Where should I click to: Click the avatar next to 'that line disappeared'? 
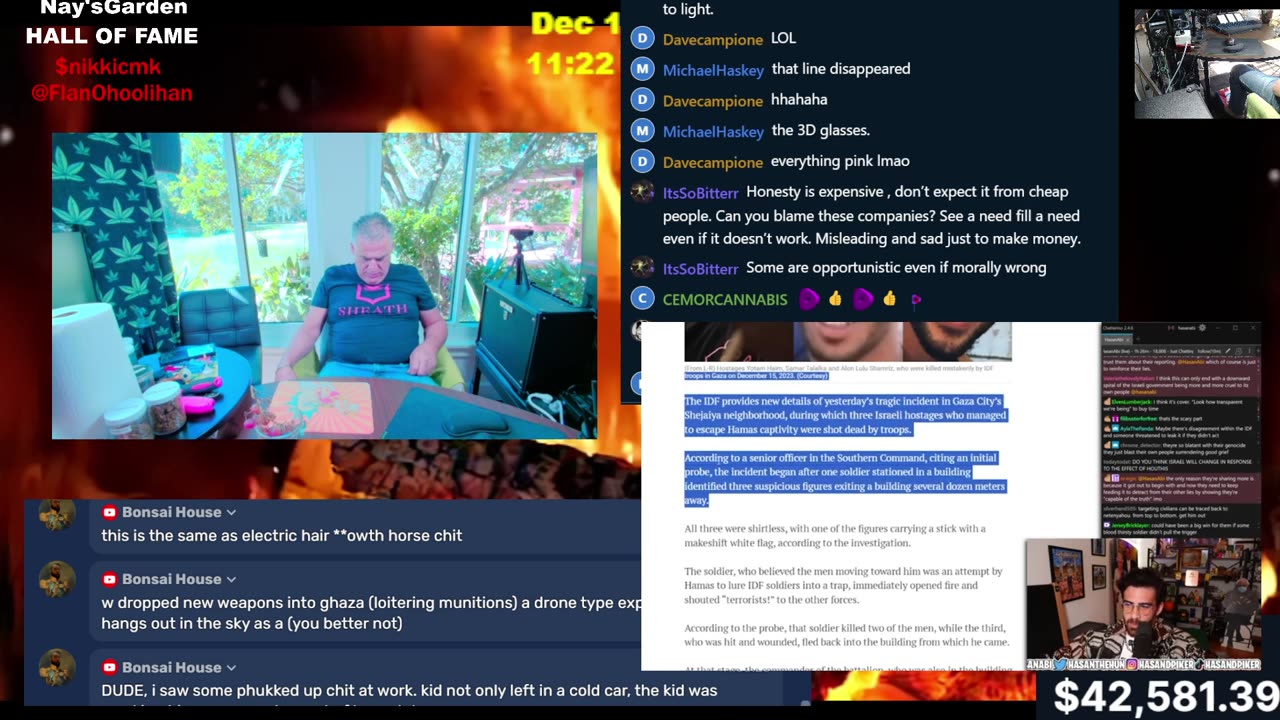(x=643, y=69)
